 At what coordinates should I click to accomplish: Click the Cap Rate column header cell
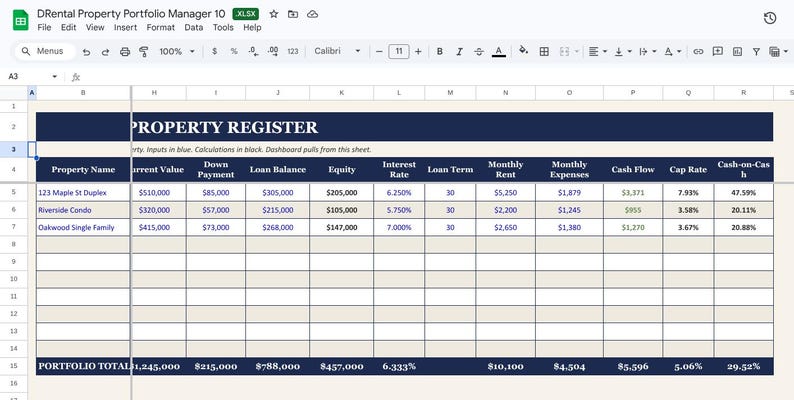[688, 170]
